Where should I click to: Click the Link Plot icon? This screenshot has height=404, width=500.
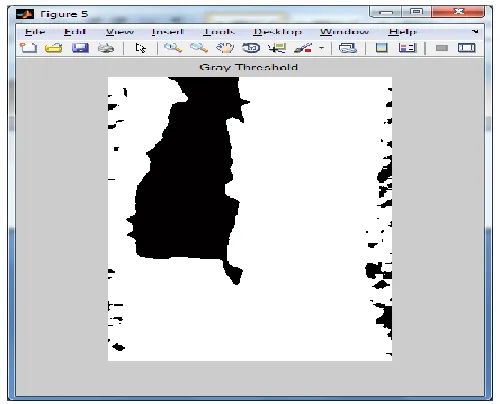(348, 48)
